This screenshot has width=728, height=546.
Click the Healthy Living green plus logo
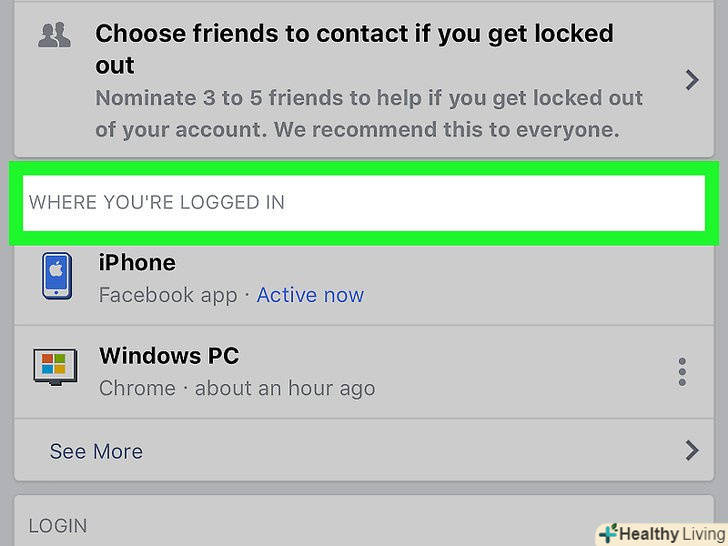point(608,533)
